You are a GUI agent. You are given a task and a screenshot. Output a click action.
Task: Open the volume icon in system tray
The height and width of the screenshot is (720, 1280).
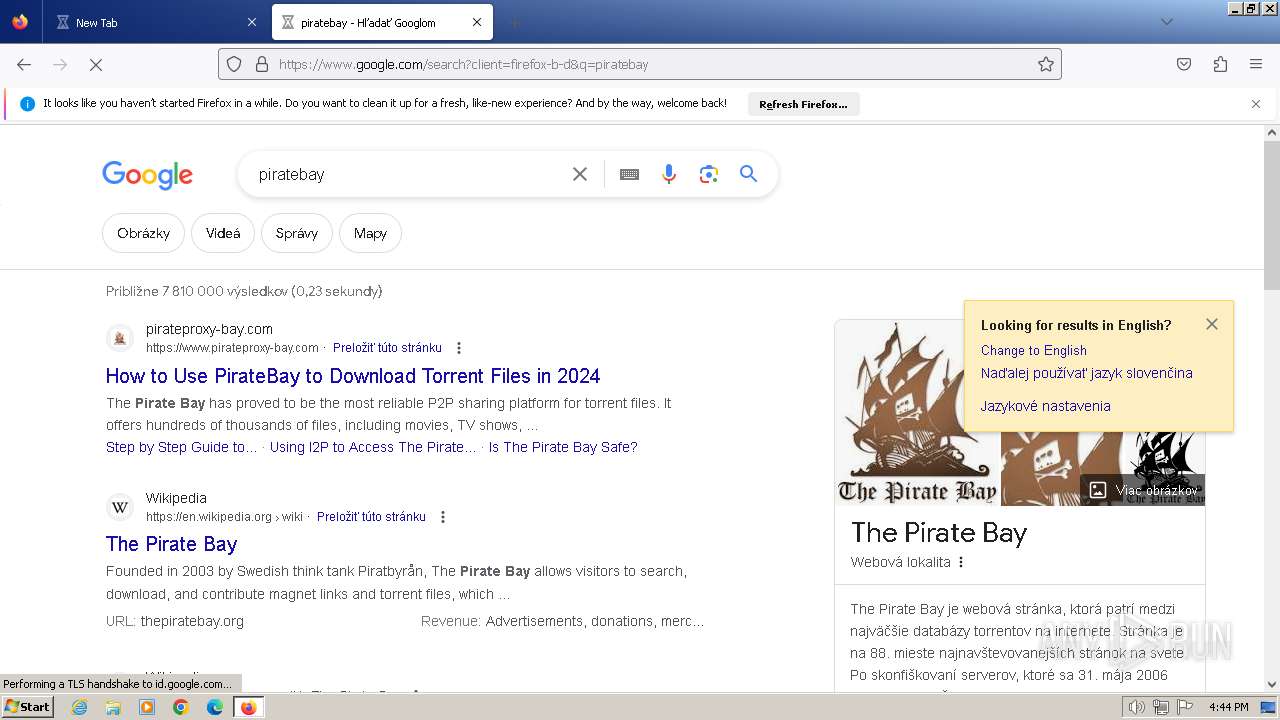(x=1136, y=707)
